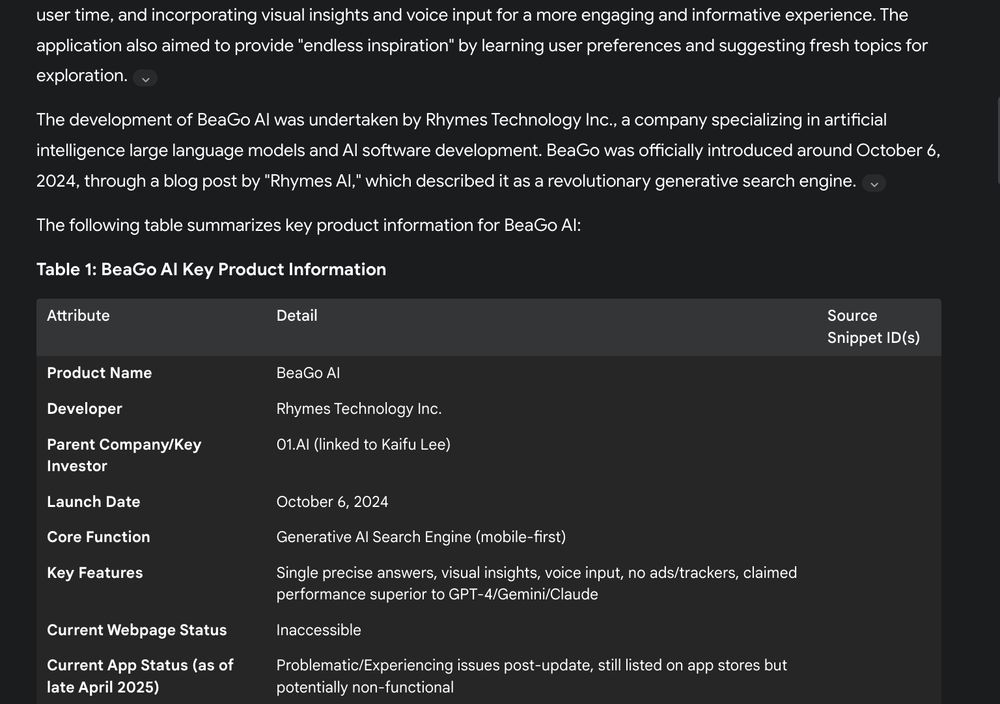Click the "Key Features" row label
This screenshot has height=704, width=1000.
pyautogui.click(x=94, y=573)
